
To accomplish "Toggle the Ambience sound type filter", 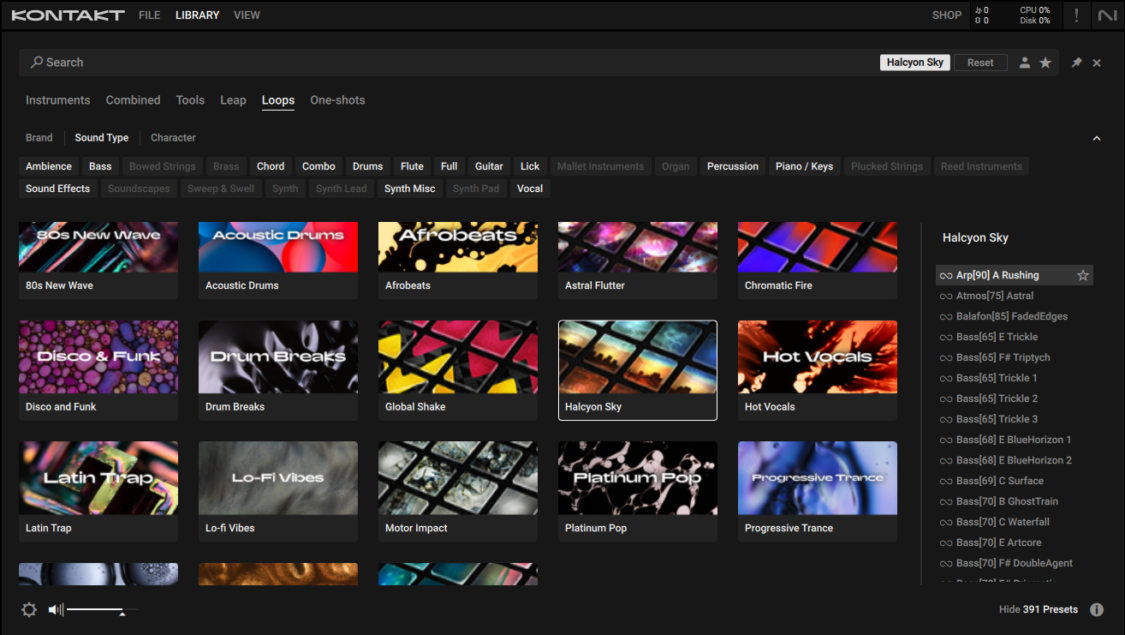I will click(48, 166).
